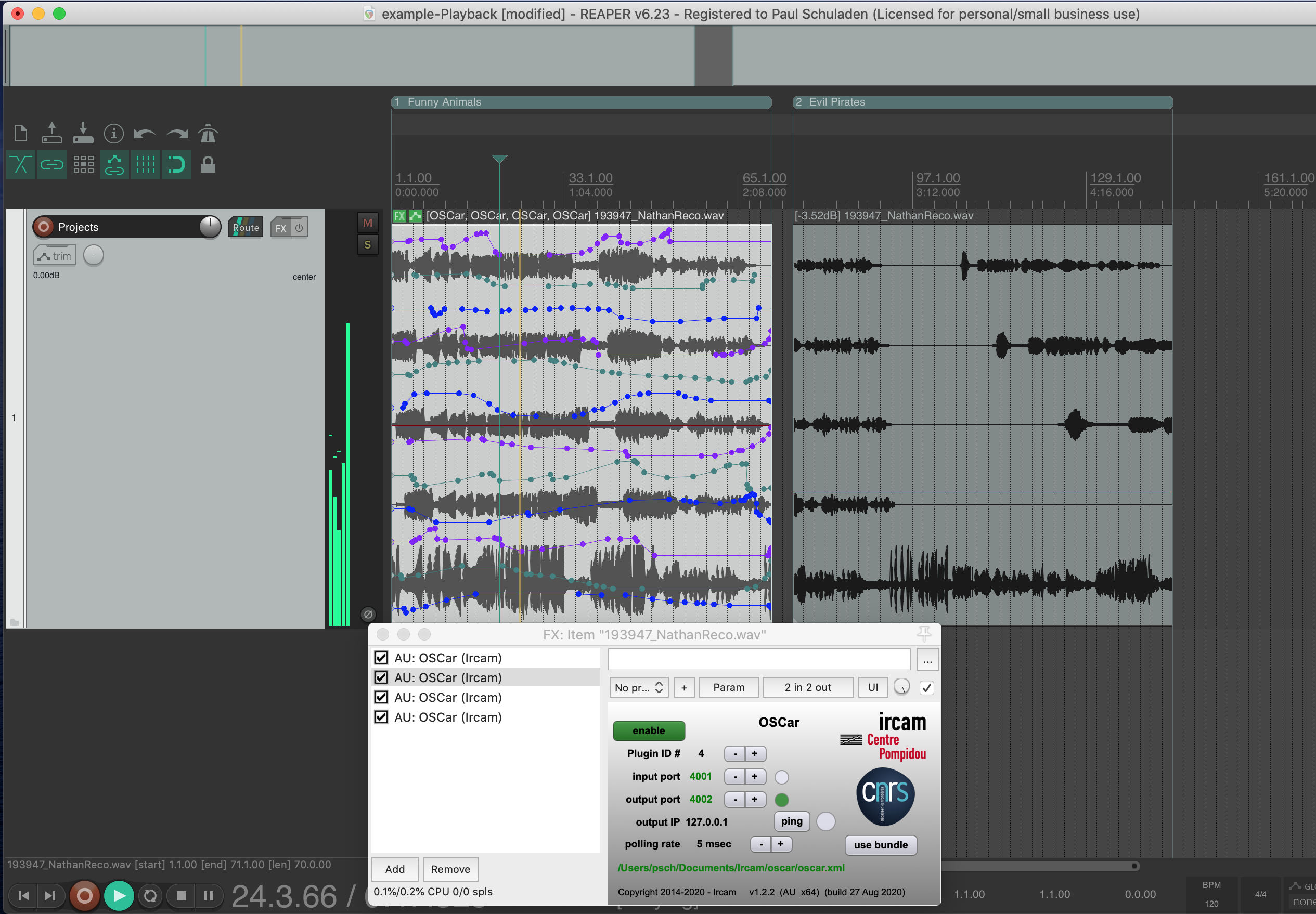Click the phase invert icon on the track
Screen dimensions: 1316x914
pyautogui.click(x=368, y=615)
